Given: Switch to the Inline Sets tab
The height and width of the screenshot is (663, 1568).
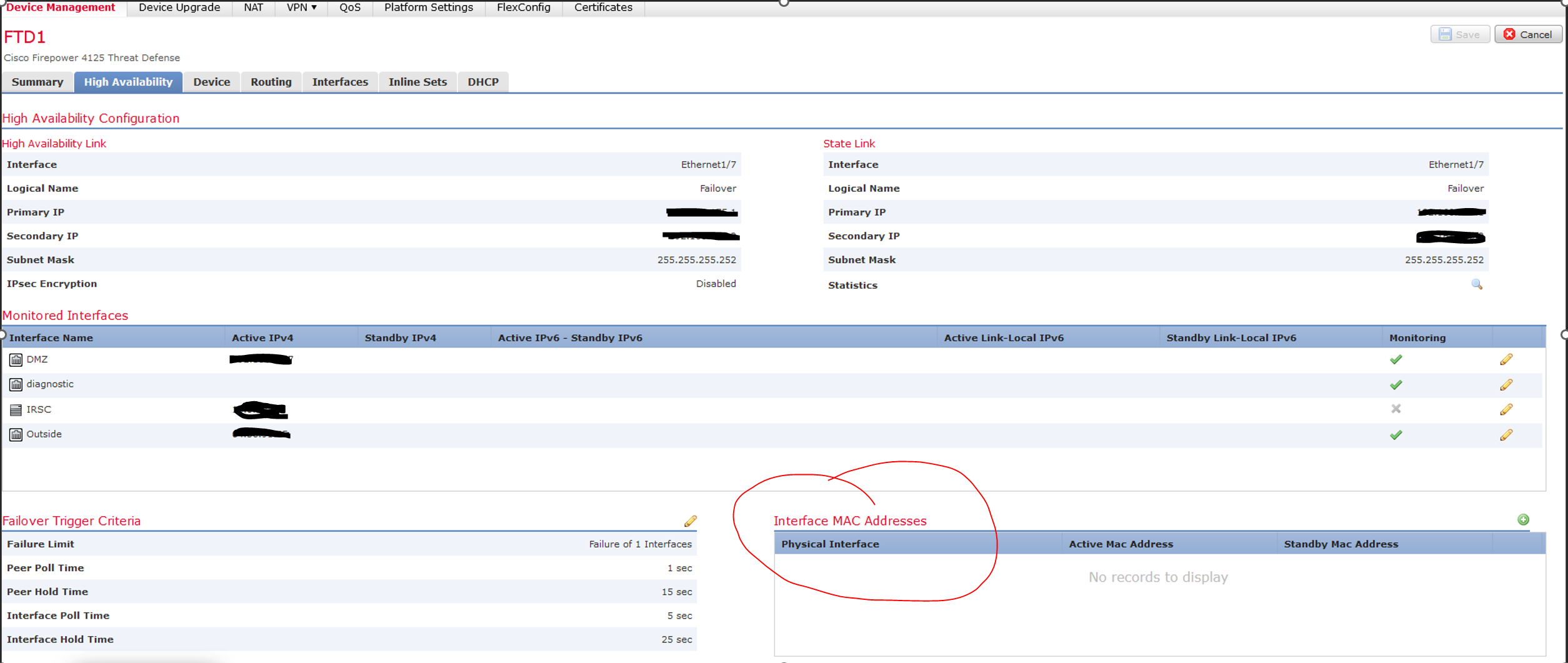Looking at the screenshot, I should [x=417, y=81].
